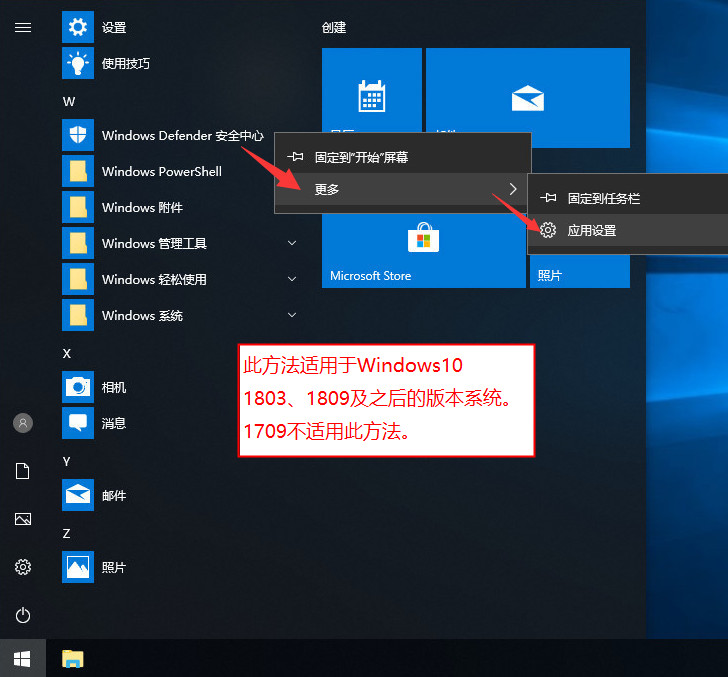Viewport: 728px width, 677px height.
Task: Open the 邮件 mail app icon in list
Action: click(78, 495)
